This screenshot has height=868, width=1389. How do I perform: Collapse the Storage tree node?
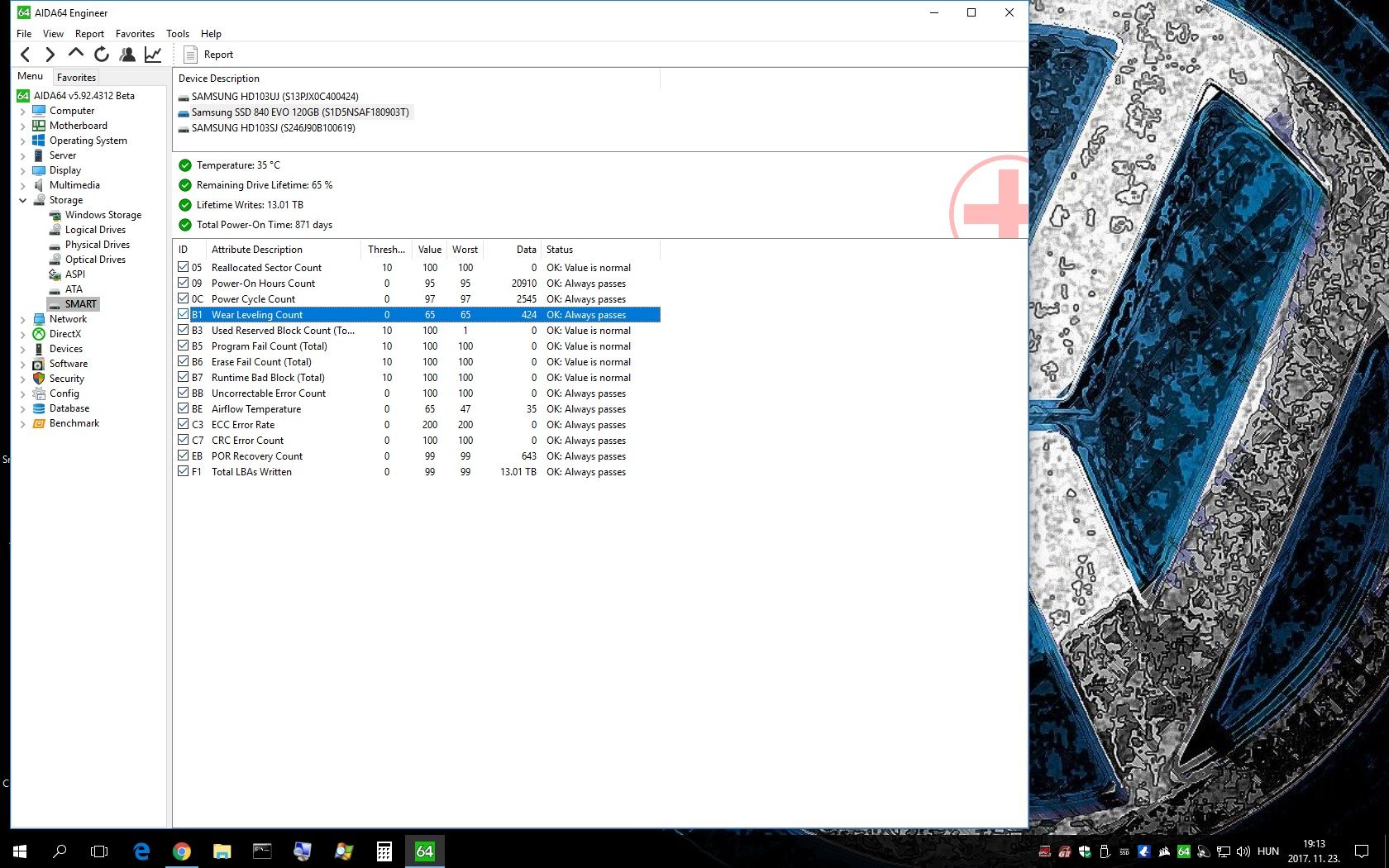click(x=22, y=200)
